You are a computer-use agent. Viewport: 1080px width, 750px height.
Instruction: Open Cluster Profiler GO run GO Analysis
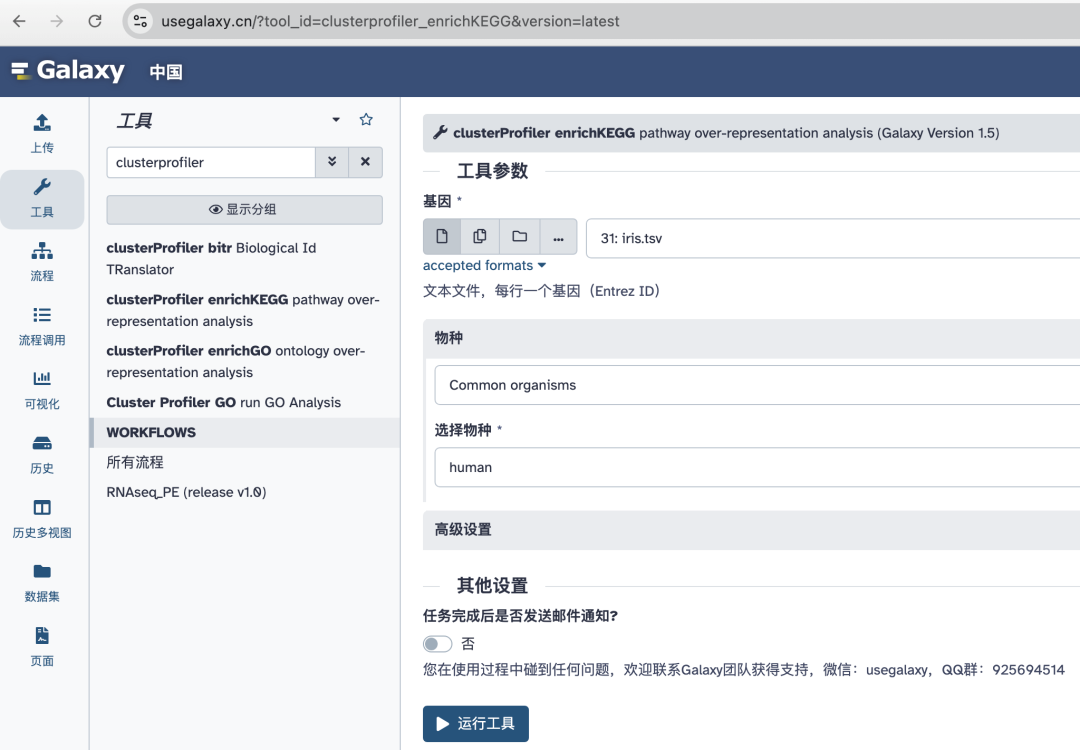pos(224,402)
